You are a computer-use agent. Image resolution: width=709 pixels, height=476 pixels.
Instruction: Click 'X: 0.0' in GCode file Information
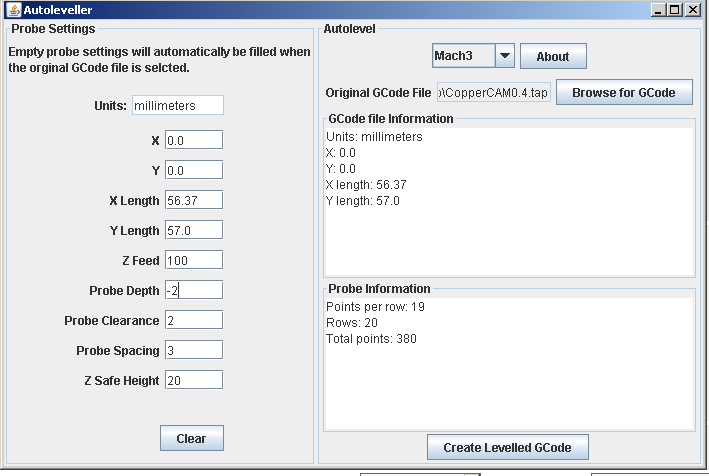pyautogui.click(x=340, y=153)
